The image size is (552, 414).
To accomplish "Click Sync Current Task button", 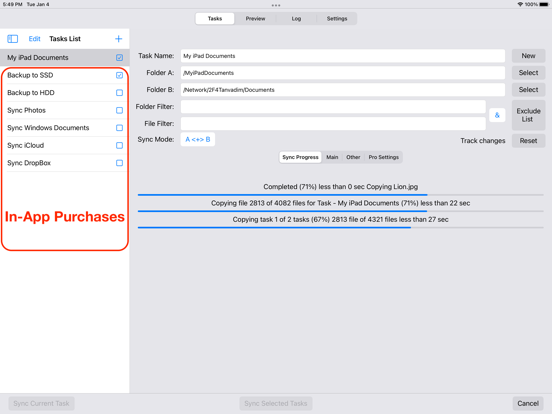I will point(42,403).
